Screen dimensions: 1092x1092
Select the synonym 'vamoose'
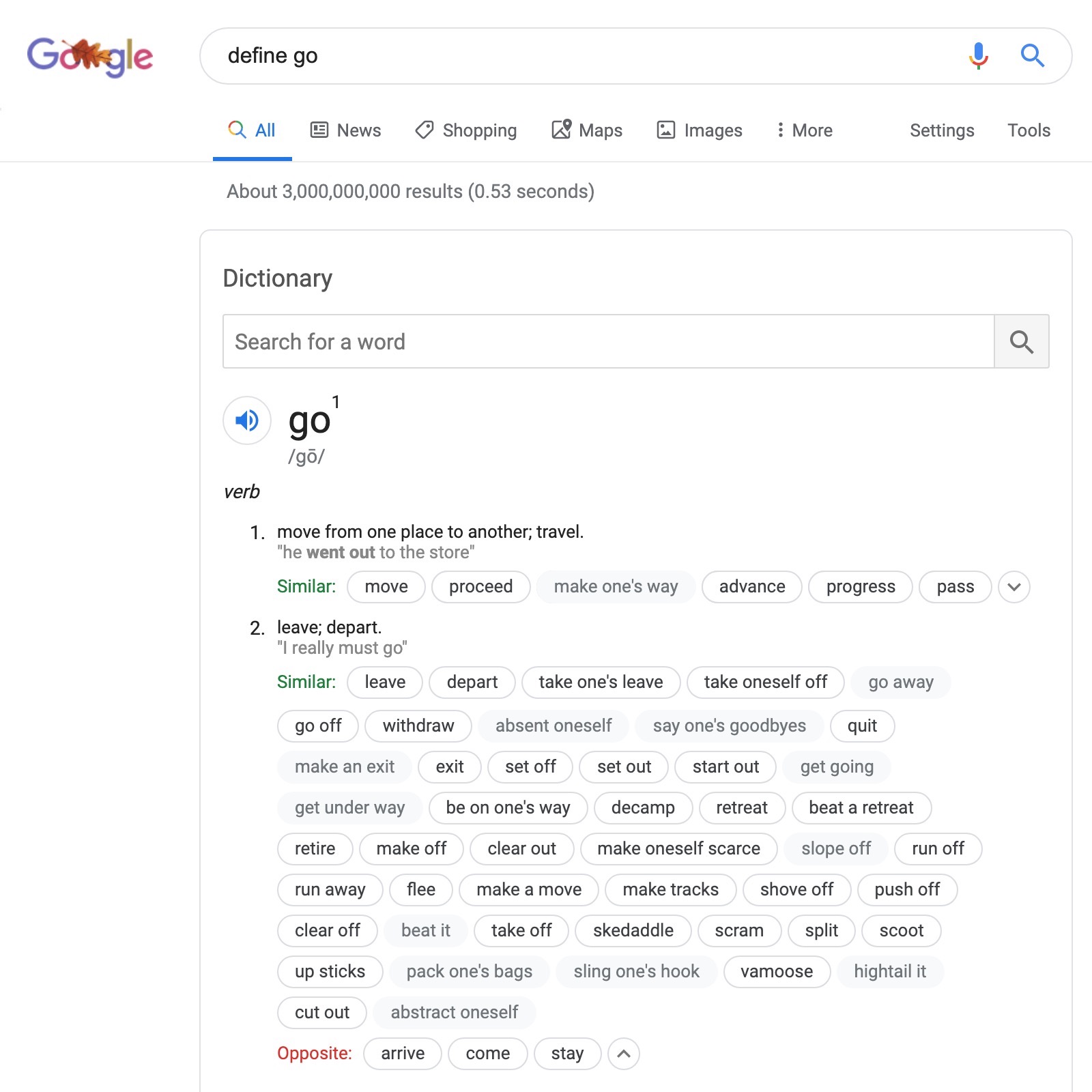tap(776, 971)
